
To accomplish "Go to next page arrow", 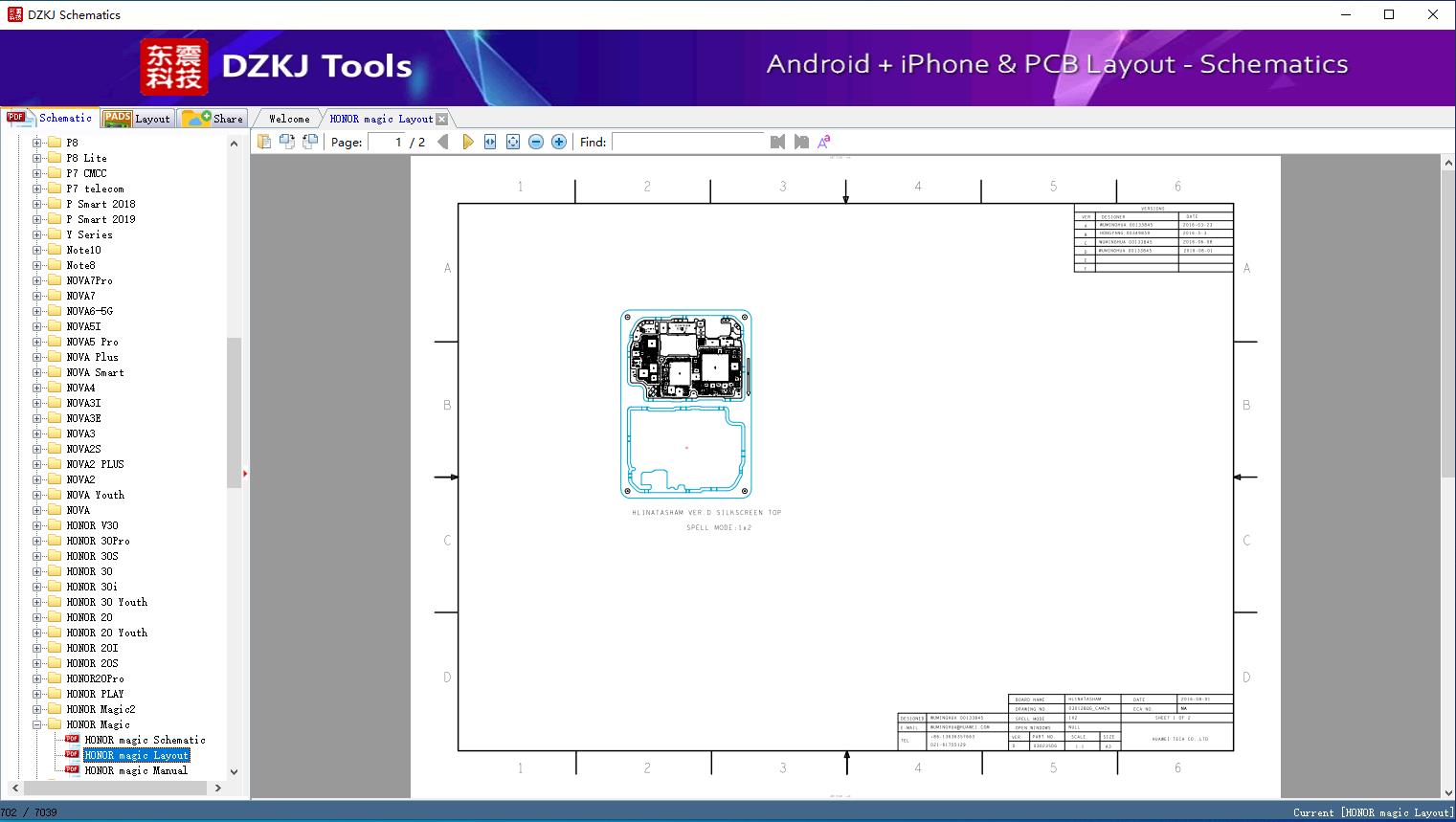I will point(467,142).
